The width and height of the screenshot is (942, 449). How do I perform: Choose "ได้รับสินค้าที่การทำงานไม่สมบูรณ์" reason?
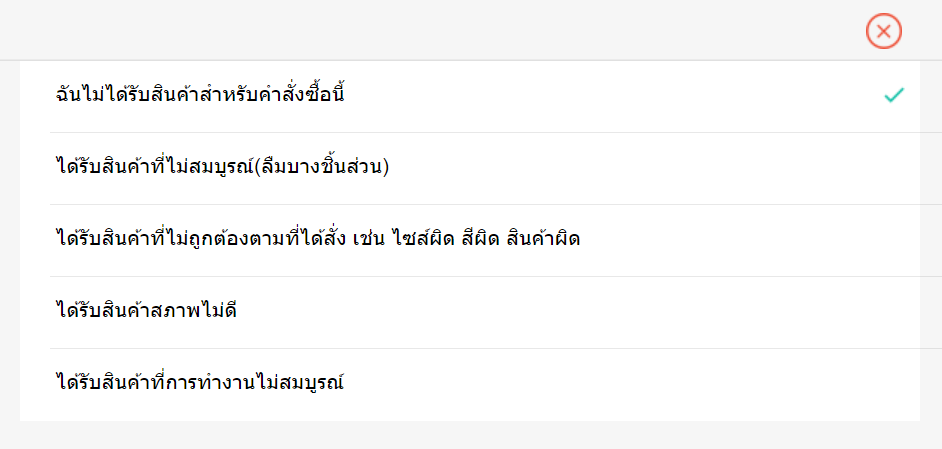200,383
